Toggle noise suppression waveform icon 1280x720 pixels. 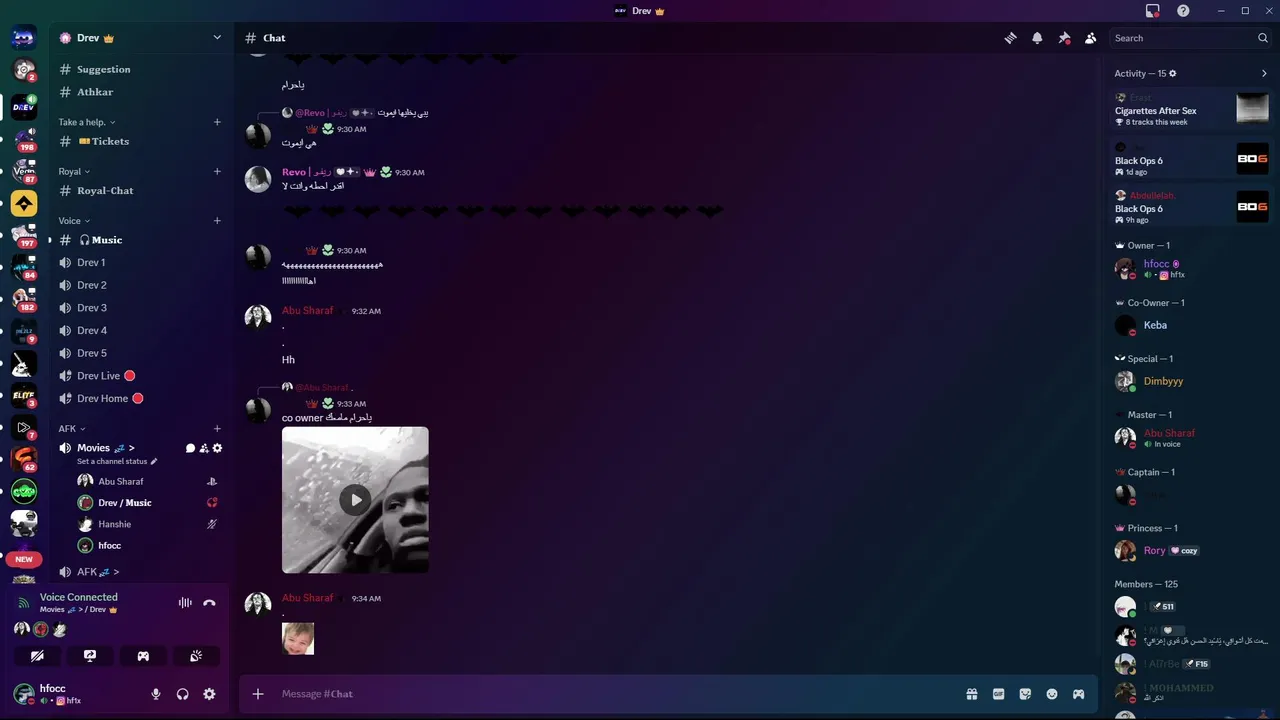point(185,603)
